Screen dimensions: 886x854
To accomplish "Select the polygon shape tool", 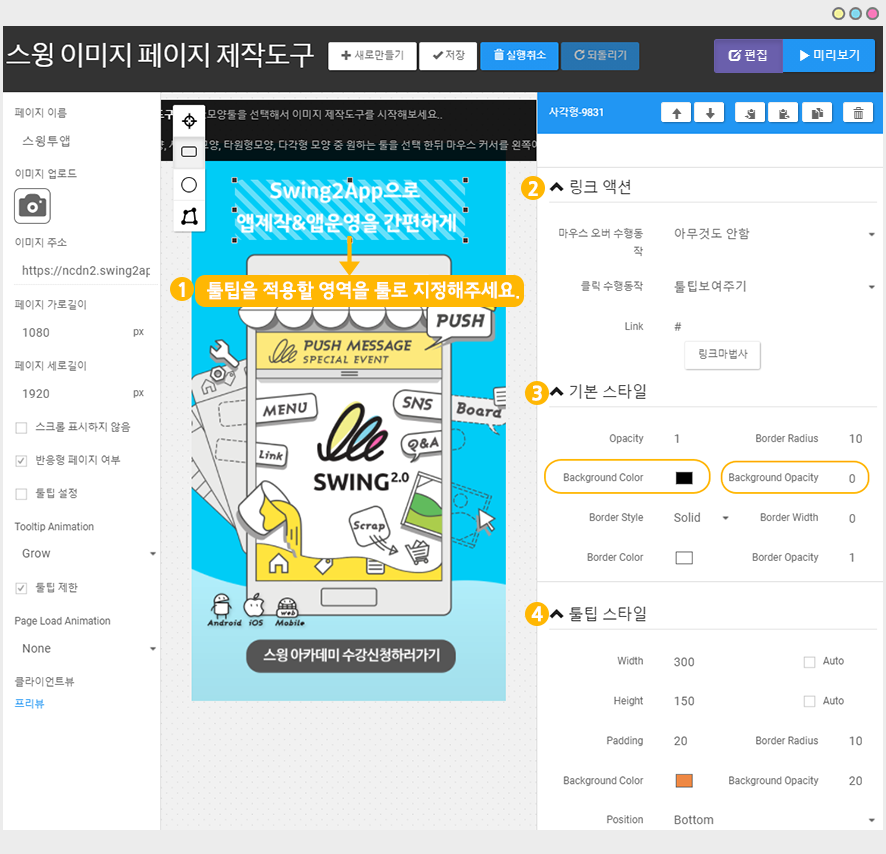I will coord(188,216).
